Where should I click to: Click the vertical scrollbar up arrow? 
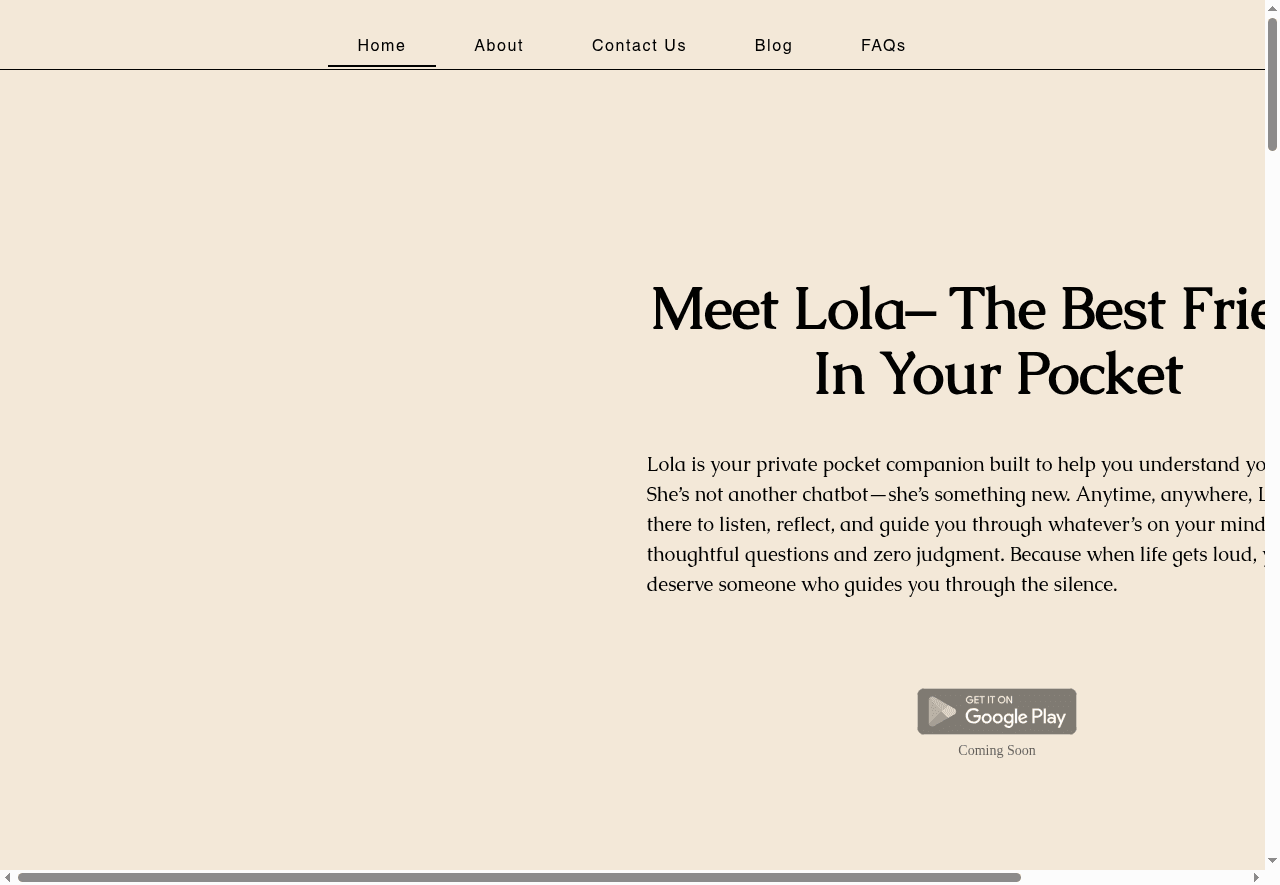coord(1272,8)
